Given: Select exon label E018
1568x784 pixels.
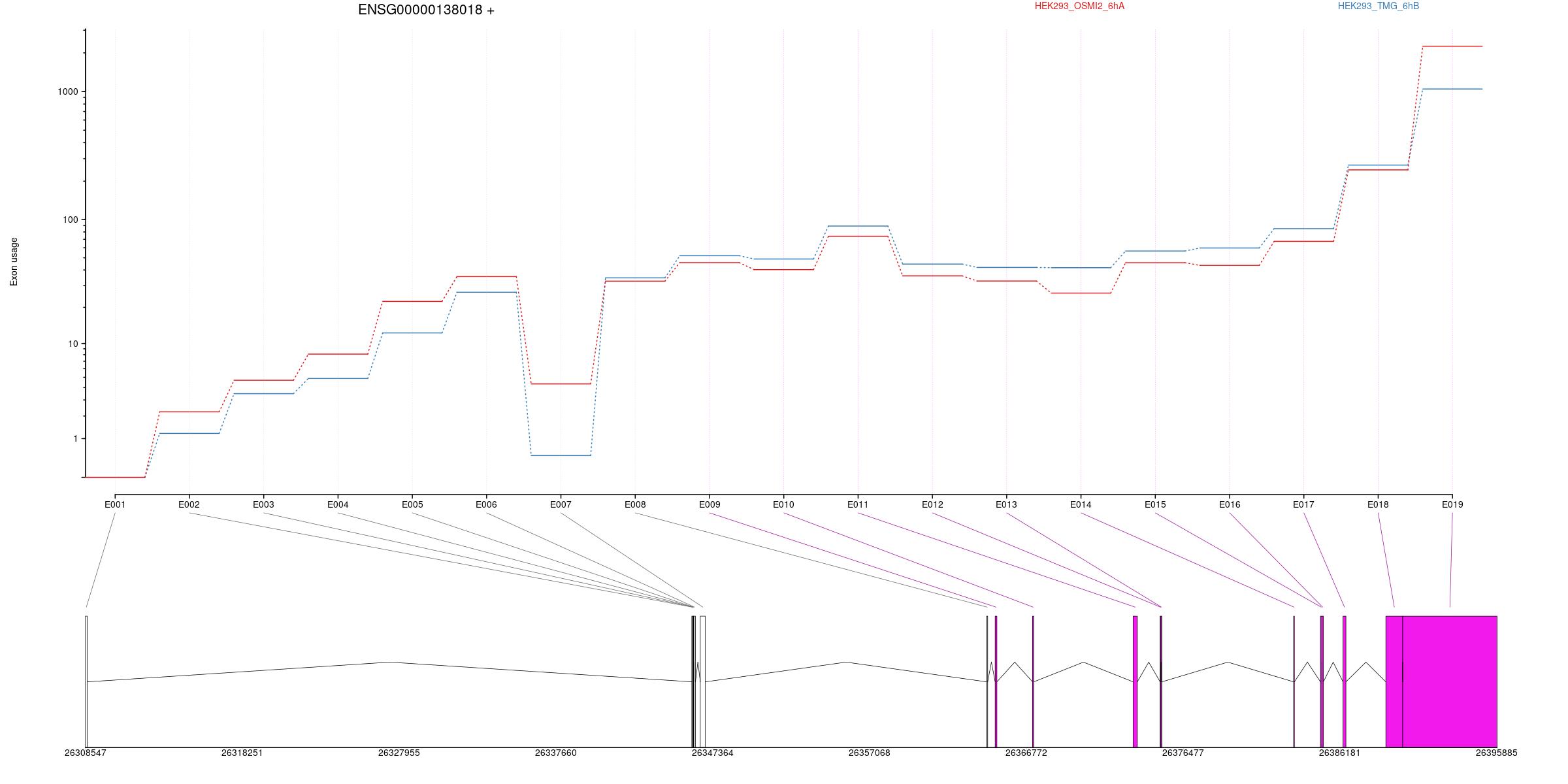Looking at the screenshot, I should (x=1378, y=504).
